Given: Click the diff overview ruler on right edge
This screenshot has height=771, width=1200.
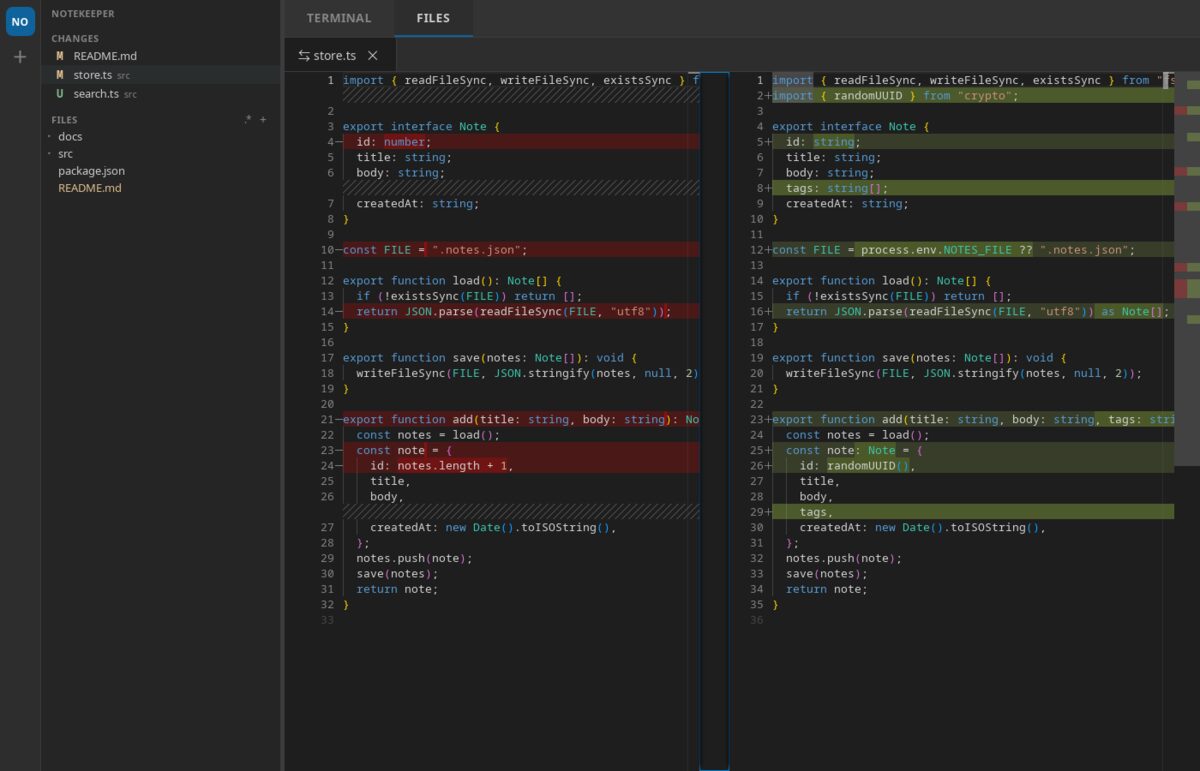Looking at the screenshot, I should coord(1187,420).
